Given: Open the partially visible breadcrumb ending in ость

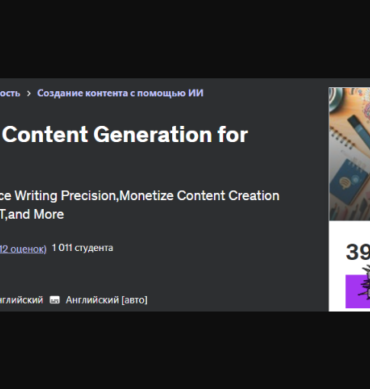Looking at the screenshot, I should 10,93.
